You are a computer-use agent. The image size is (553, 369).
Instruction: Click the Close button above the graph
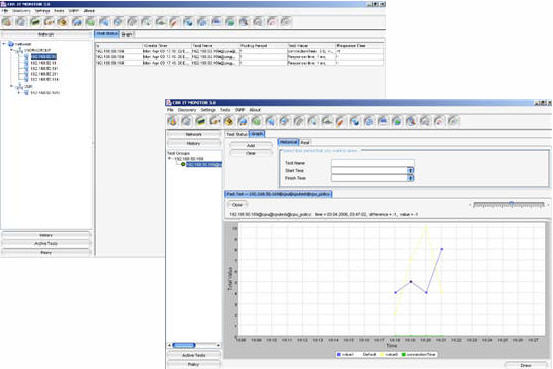(x=237, y=205)
